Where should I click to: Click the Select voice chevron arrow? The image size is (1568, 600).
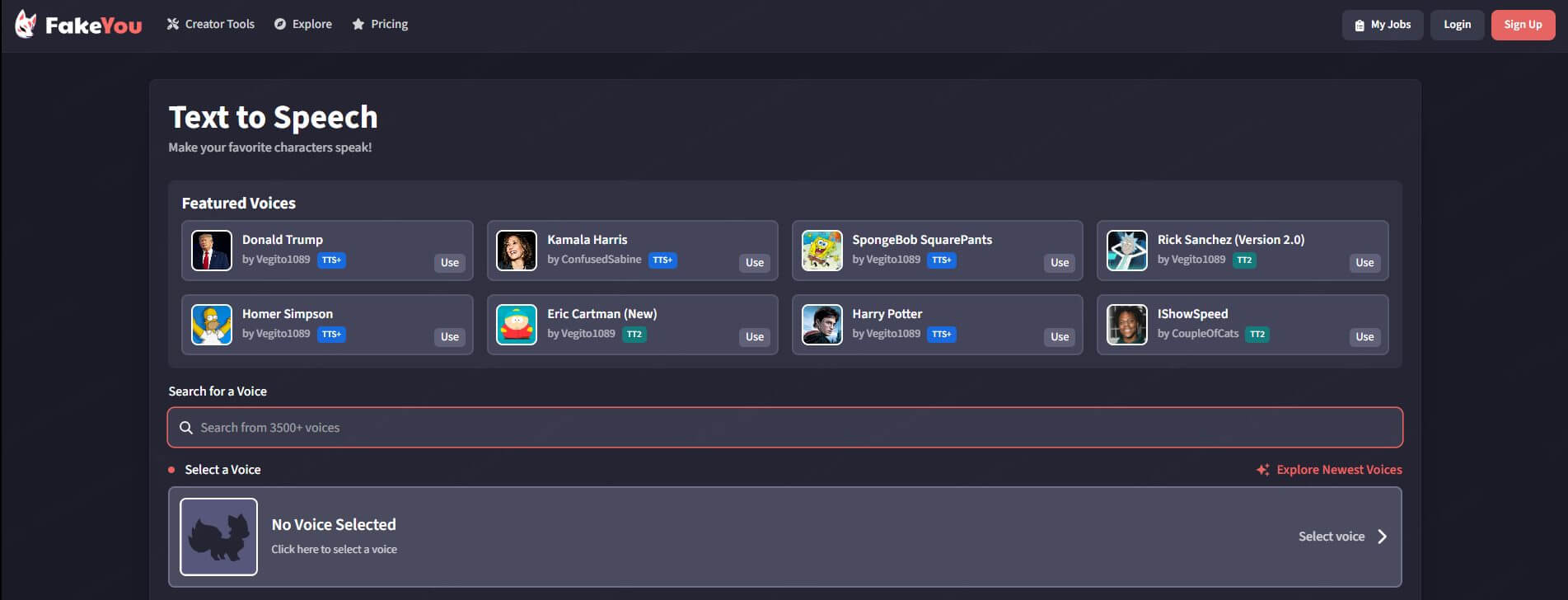click(1382, 537)
